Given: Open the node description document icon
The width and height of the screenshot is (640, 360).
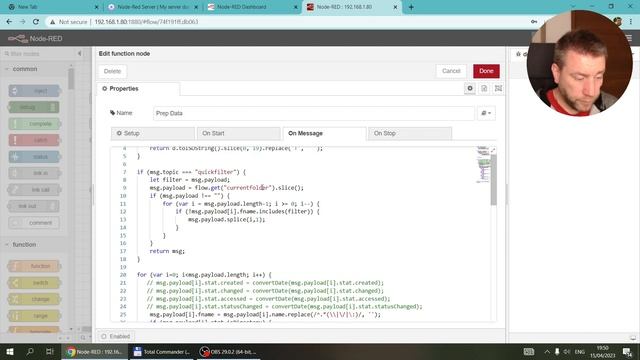Looking at the screenshot, I should 484,88.
